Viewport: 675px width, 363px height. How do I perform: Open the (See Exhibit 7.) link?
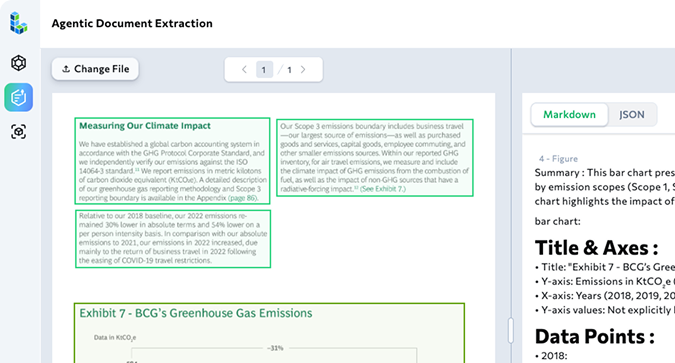coord(383,189)
